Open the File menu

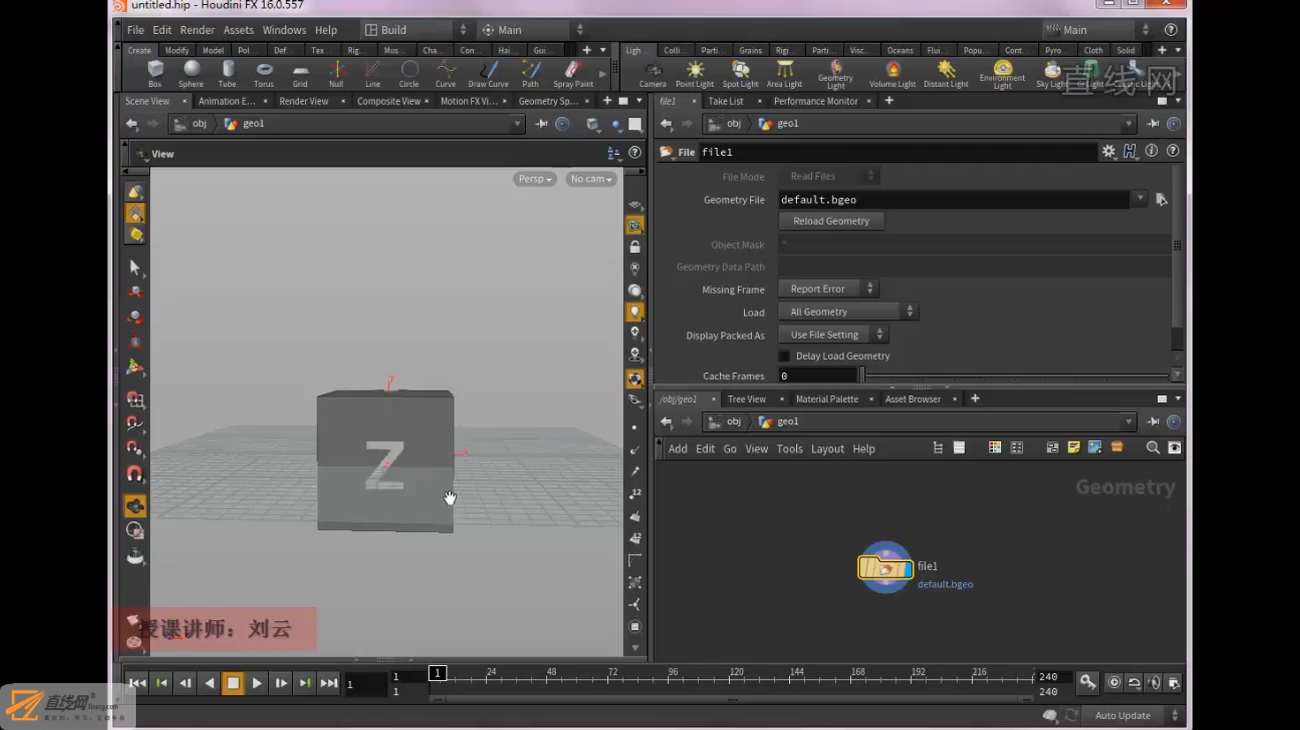tap(135, 30)
